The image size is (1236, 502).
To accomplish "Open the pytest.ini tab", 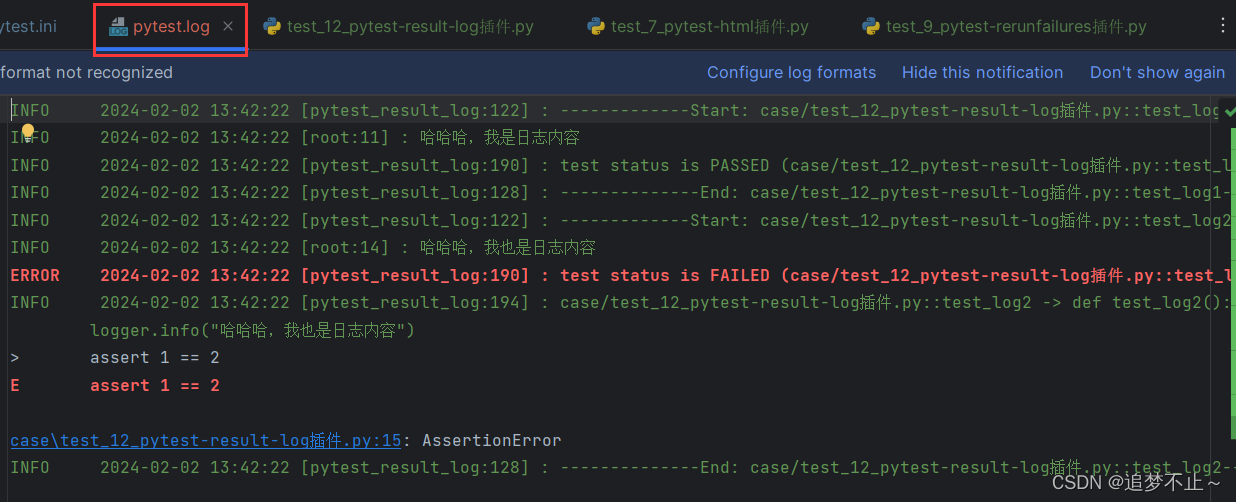I will [28, 27].
